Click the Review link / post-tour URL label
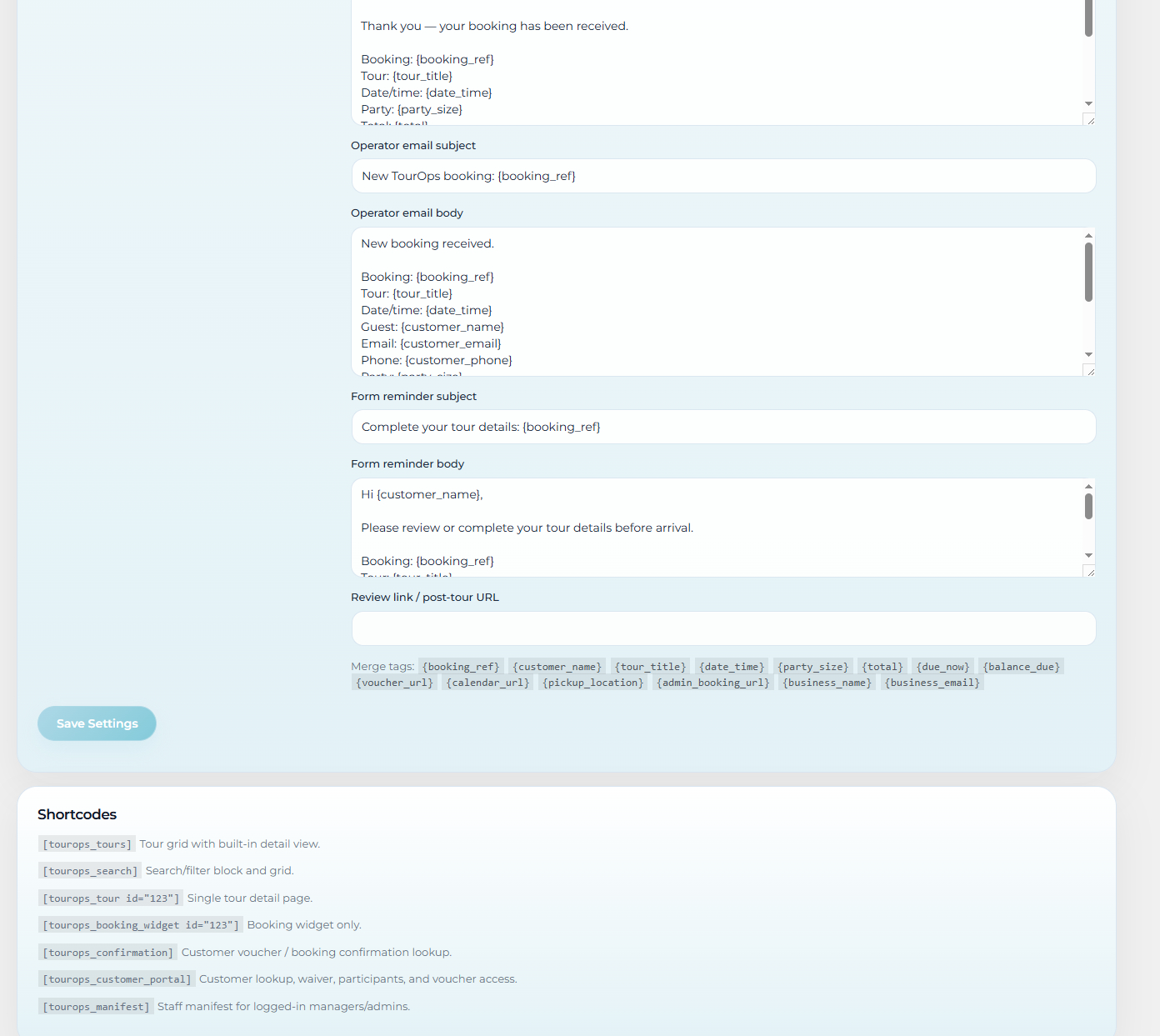Viewport: 1160px width, 1036px height. point(425,597)
